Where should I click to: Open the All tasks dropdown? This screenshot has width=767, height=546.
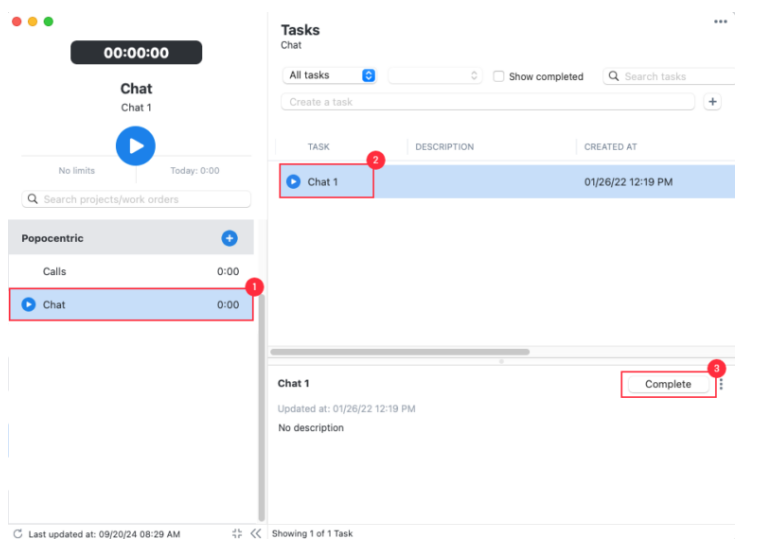tap(330, 76)
